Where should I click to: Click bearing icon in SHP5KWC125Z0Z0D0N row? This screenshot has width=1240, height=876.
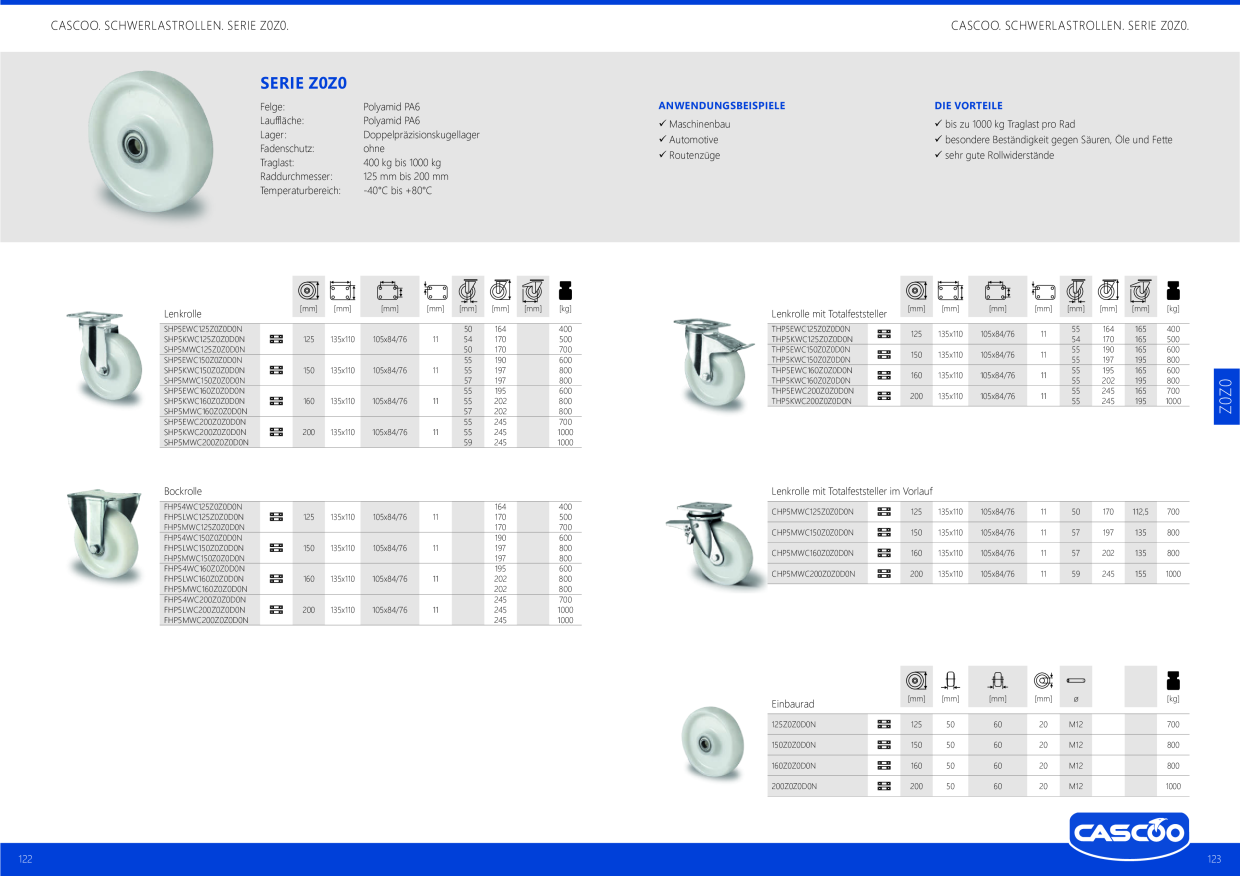277,339
